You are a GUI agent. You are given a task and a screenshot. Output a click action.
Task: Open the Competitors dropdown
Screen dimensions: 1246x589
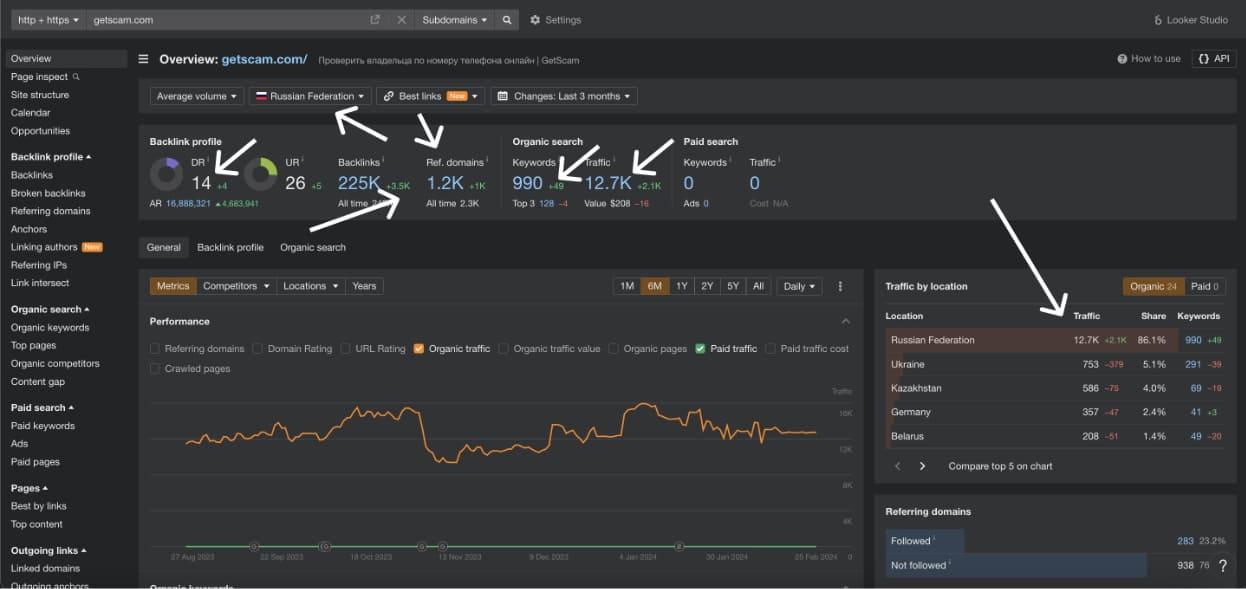click(x=236, y=286)
